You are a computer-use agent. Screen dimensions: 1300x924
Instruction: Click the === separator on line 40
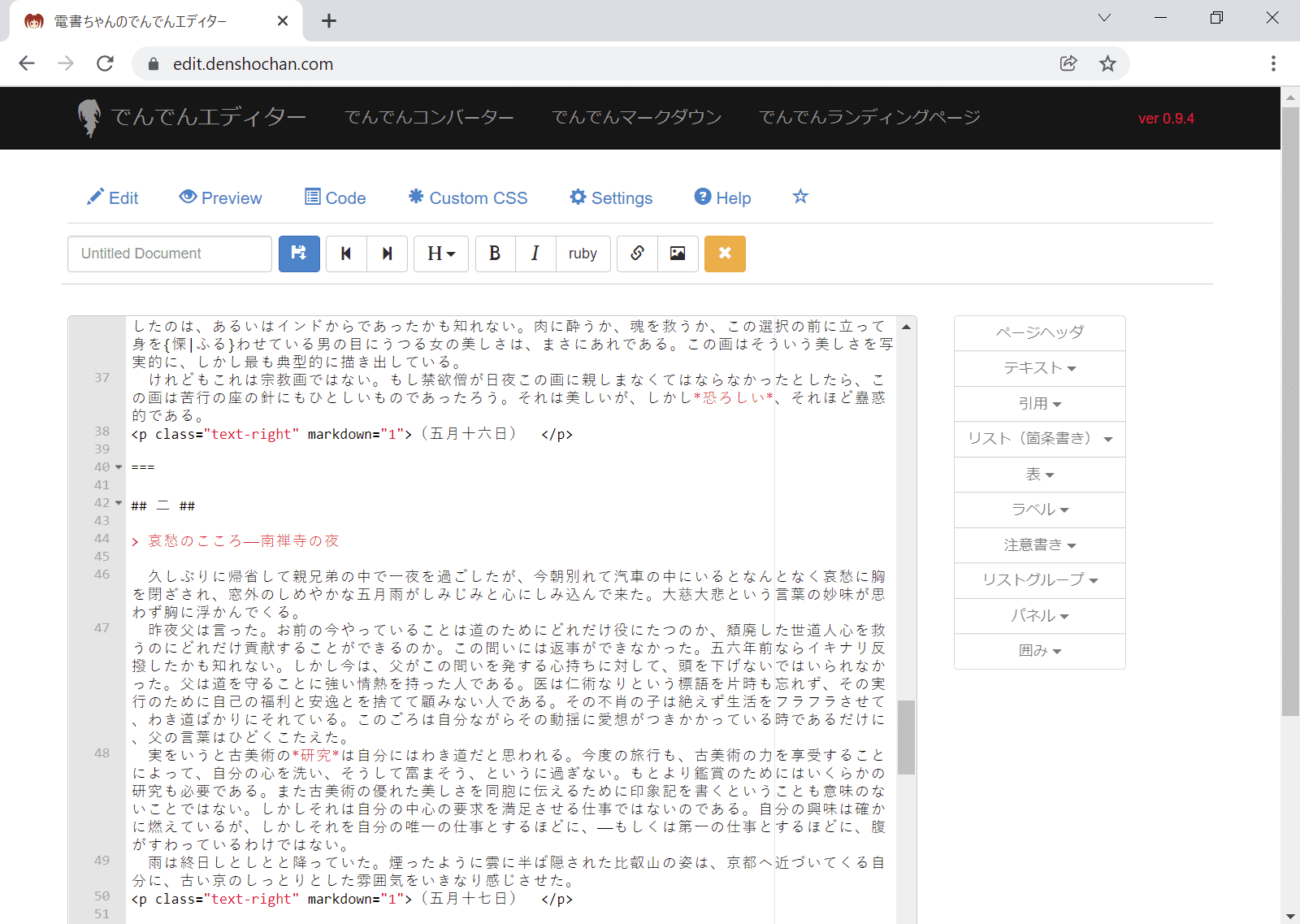pyautogui.click(x=143, y=467)
